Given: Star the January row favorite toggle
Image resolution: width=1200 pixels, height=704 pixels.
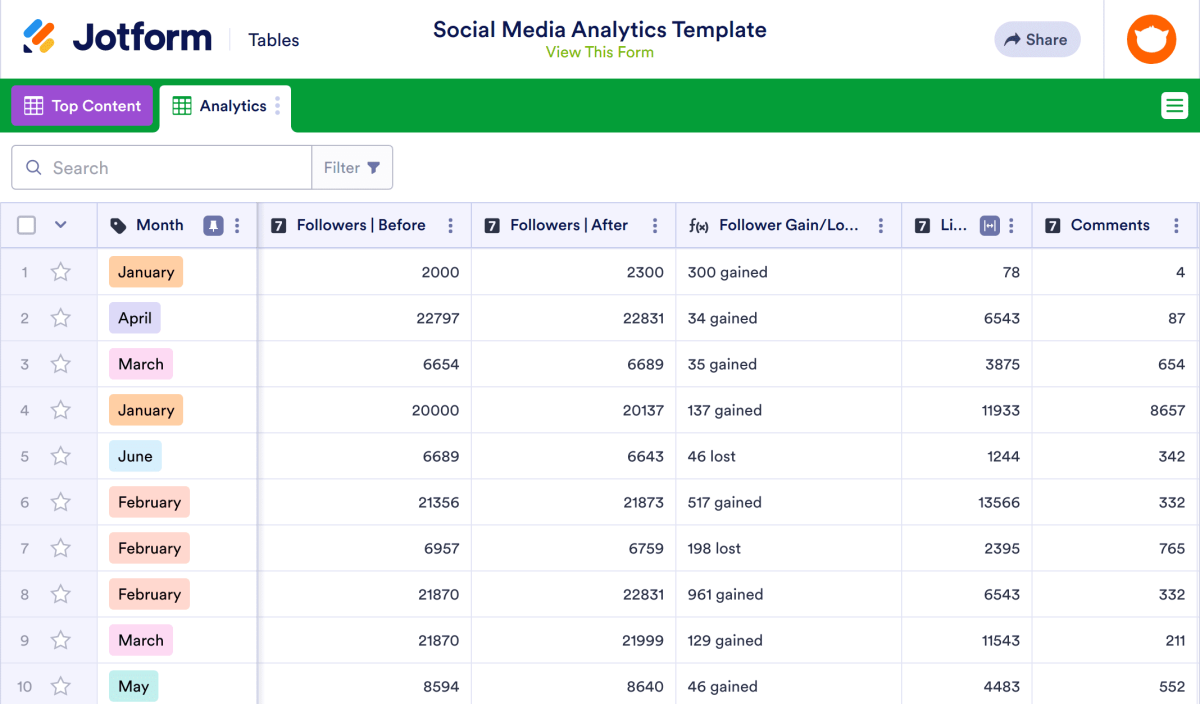Looking at the screenshot, I should point(60,271).
